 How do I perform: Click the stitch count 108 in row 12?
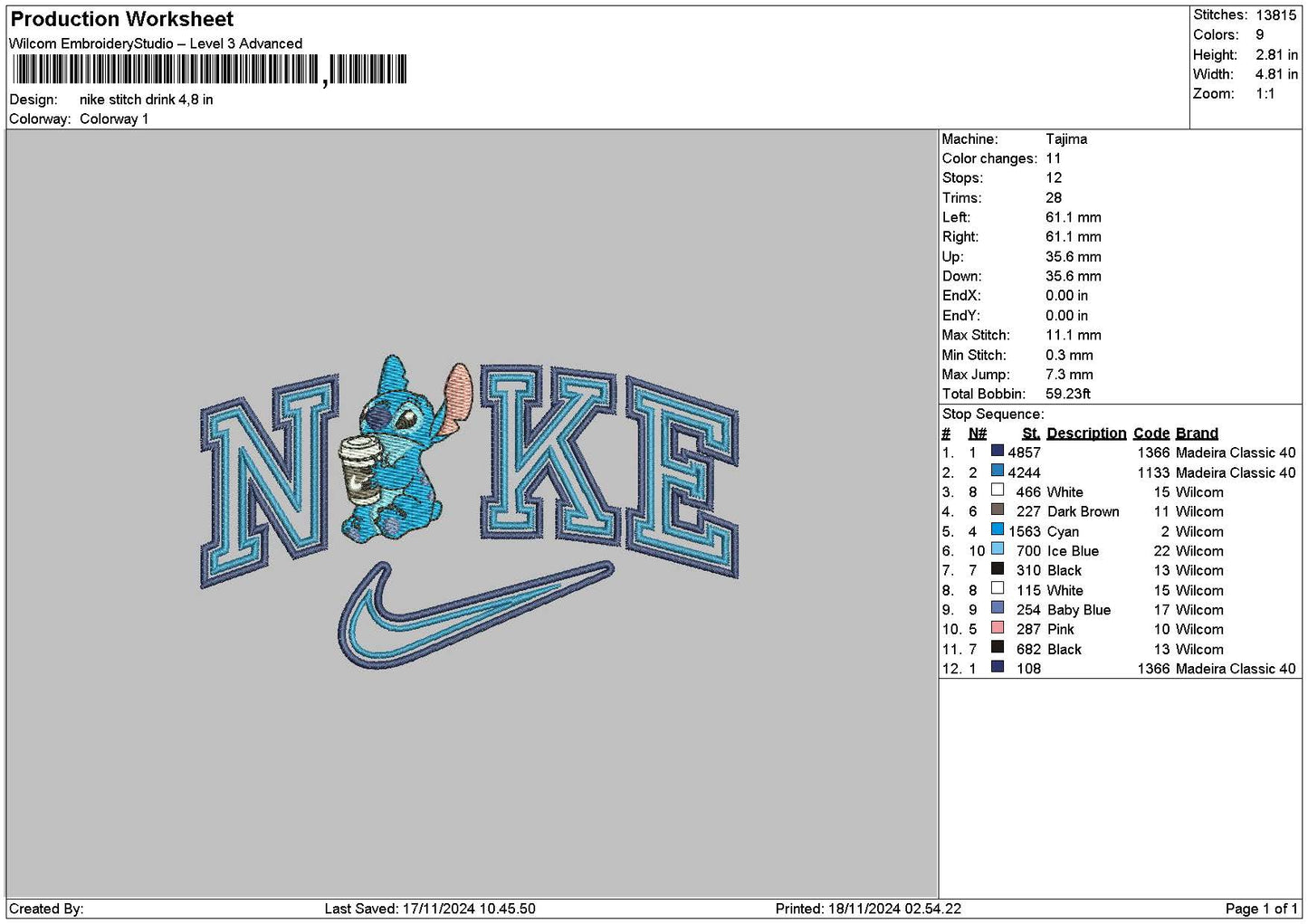coord(1029,669)
